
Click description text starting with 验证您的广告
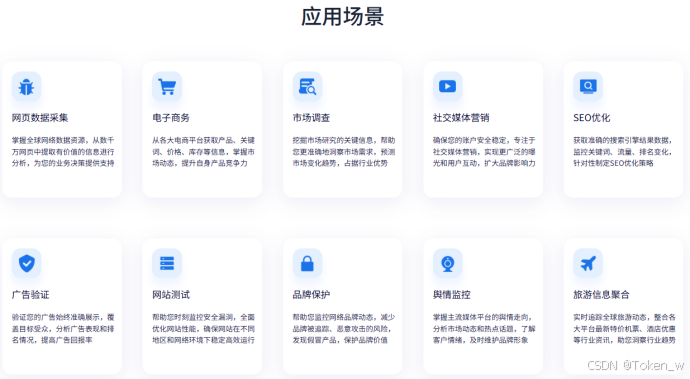point(63,328)
